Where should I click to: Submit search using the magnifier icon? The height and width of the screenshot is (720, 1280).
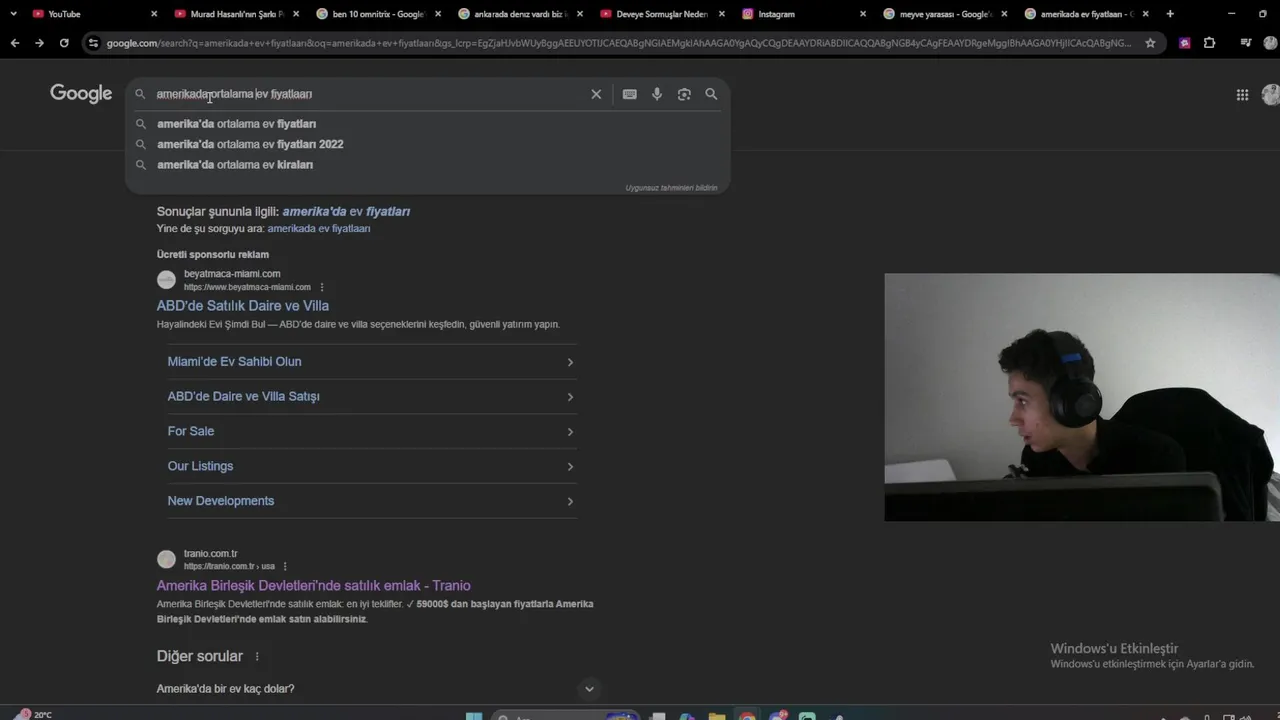(x=711, y=94)
